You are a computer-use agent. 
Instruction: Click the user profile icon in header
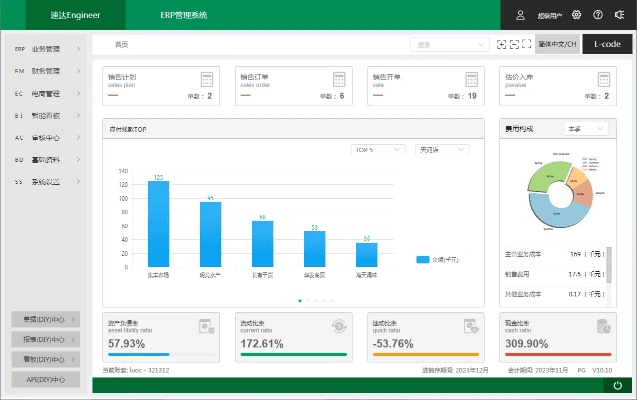(520, 15)
